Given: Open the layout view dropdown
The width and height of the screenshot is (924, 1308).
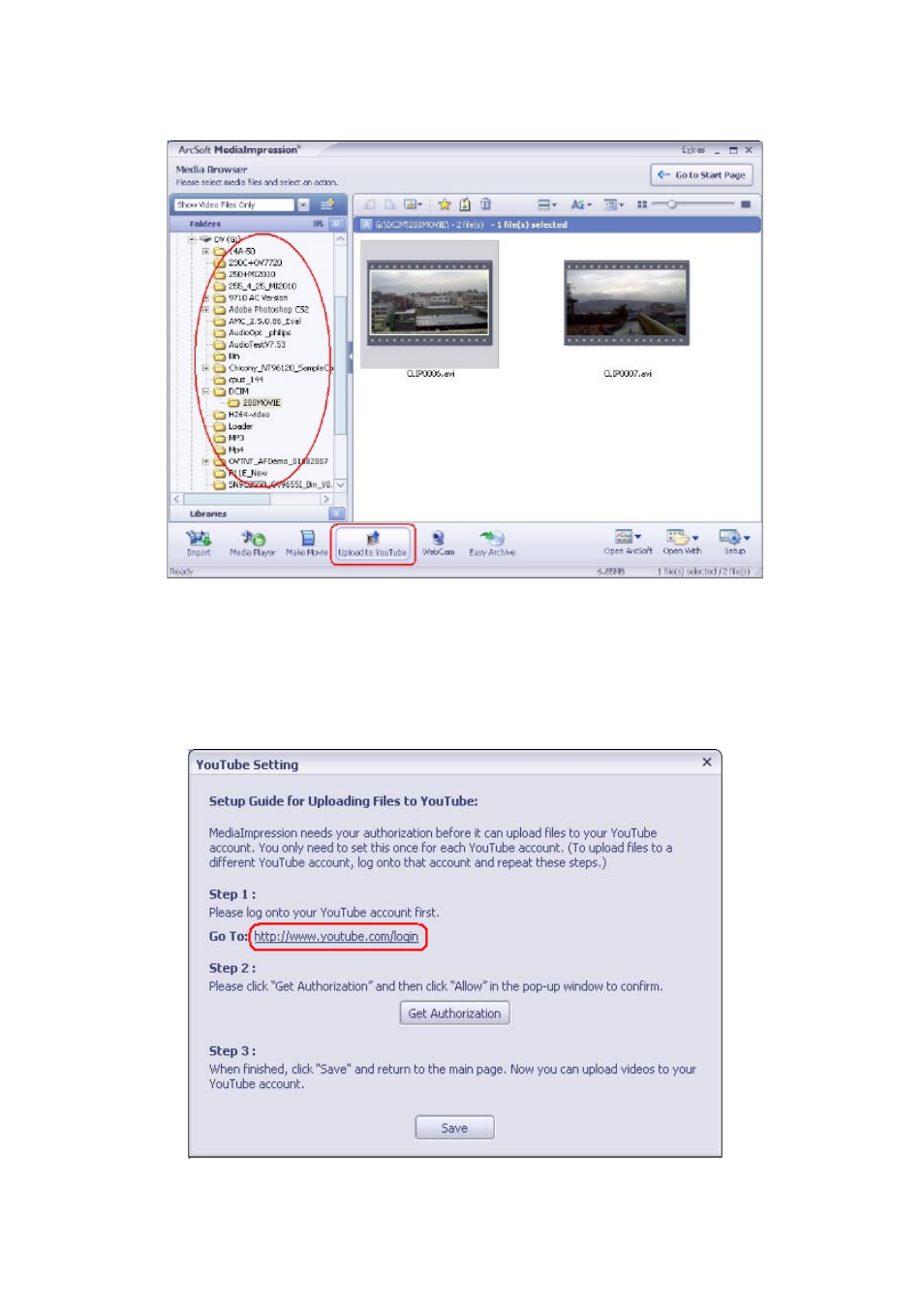Looking at the screenshot, I should (547, 204).
